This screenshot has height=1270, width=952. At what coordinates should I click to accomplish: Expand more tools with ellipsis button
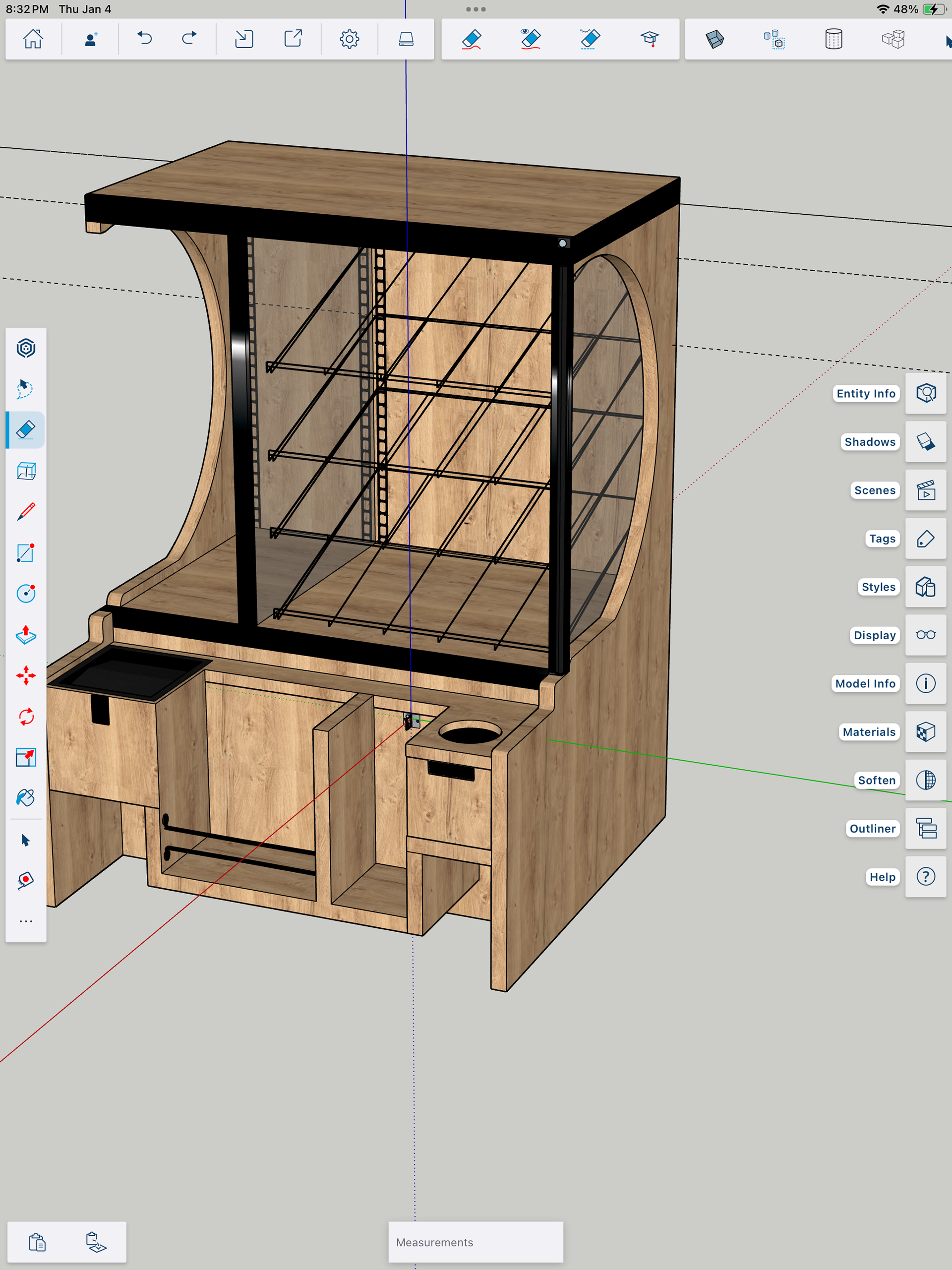pos(26,921)
